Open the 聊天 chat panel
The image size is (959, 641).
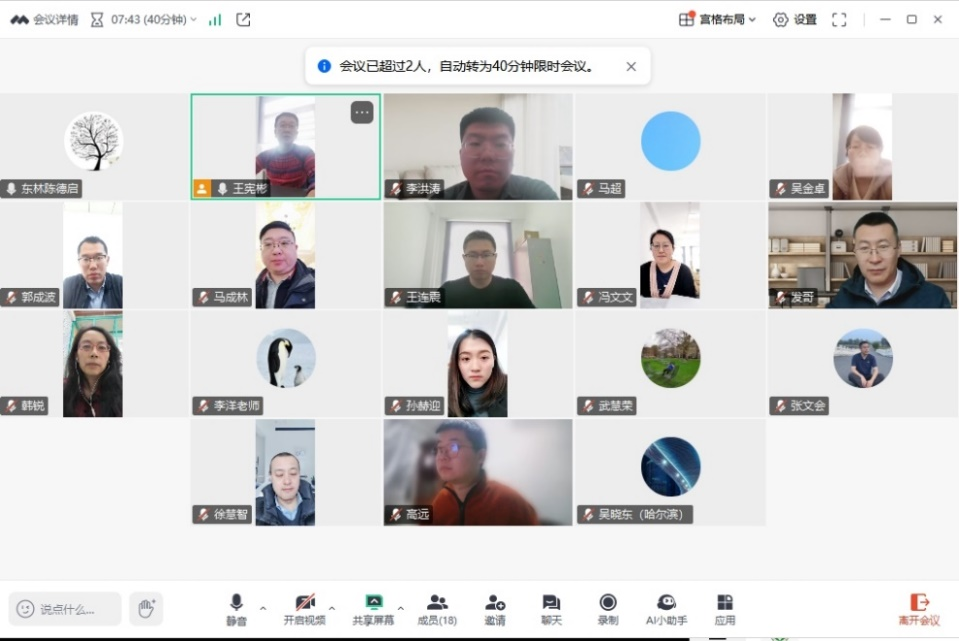click(x=551, y=608)
